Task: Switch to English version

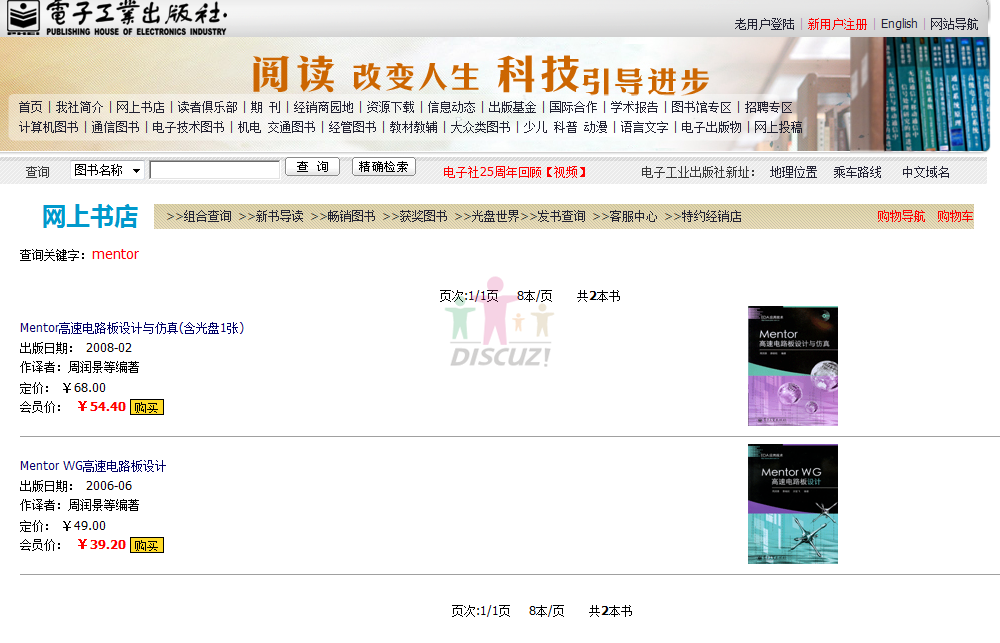Action: point(899,24)
